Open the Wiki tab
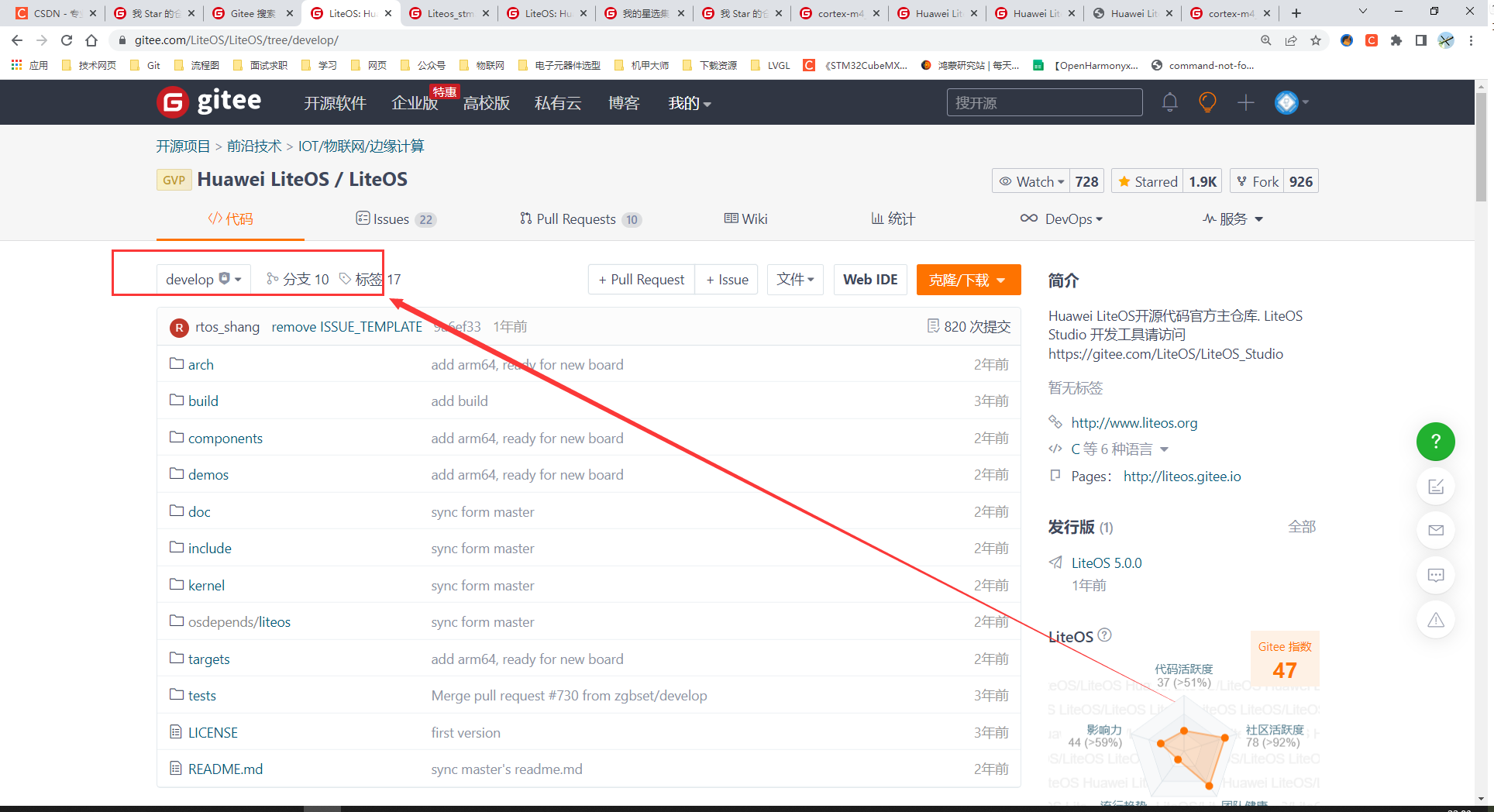 click(x=745, y=219)
